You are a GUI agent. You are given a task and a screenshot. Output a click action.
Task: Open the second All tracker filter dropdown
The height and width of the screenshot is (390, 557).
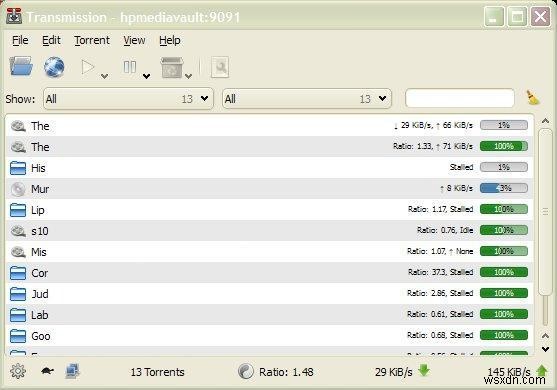tap(307, 99)
